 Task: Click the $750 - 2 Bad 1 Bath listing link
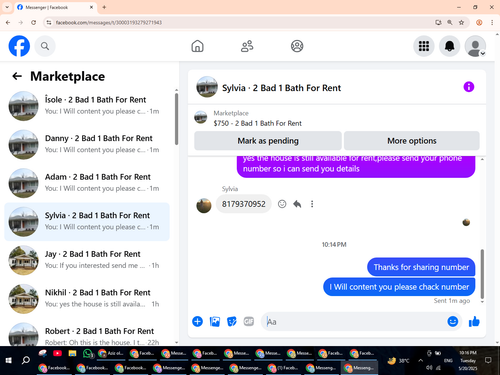pyautogui.click(x=257, y=123)
